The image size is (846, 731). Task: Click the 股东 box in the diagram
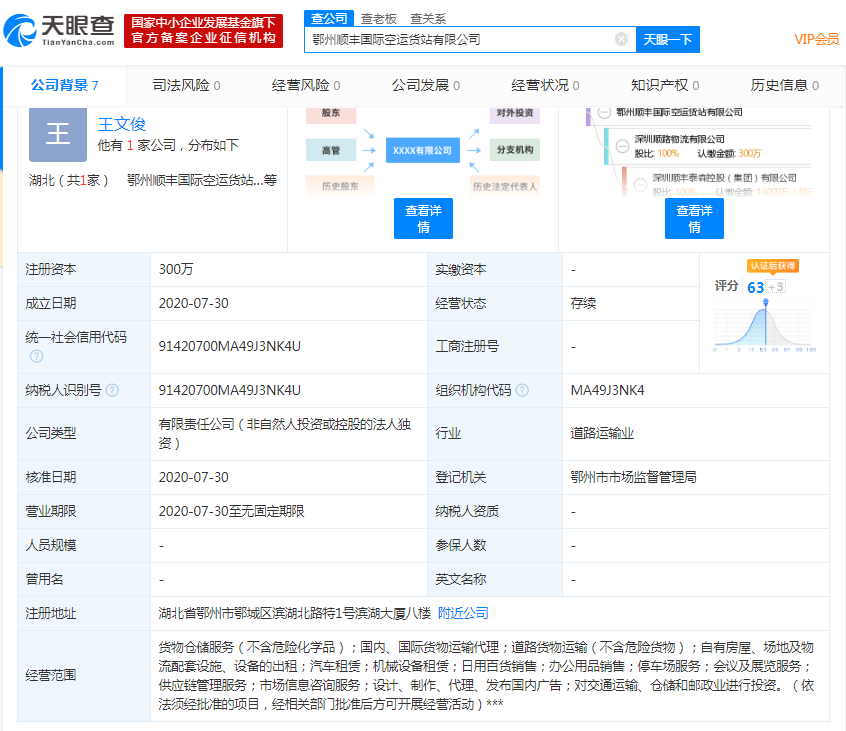(x=331, y=113)
